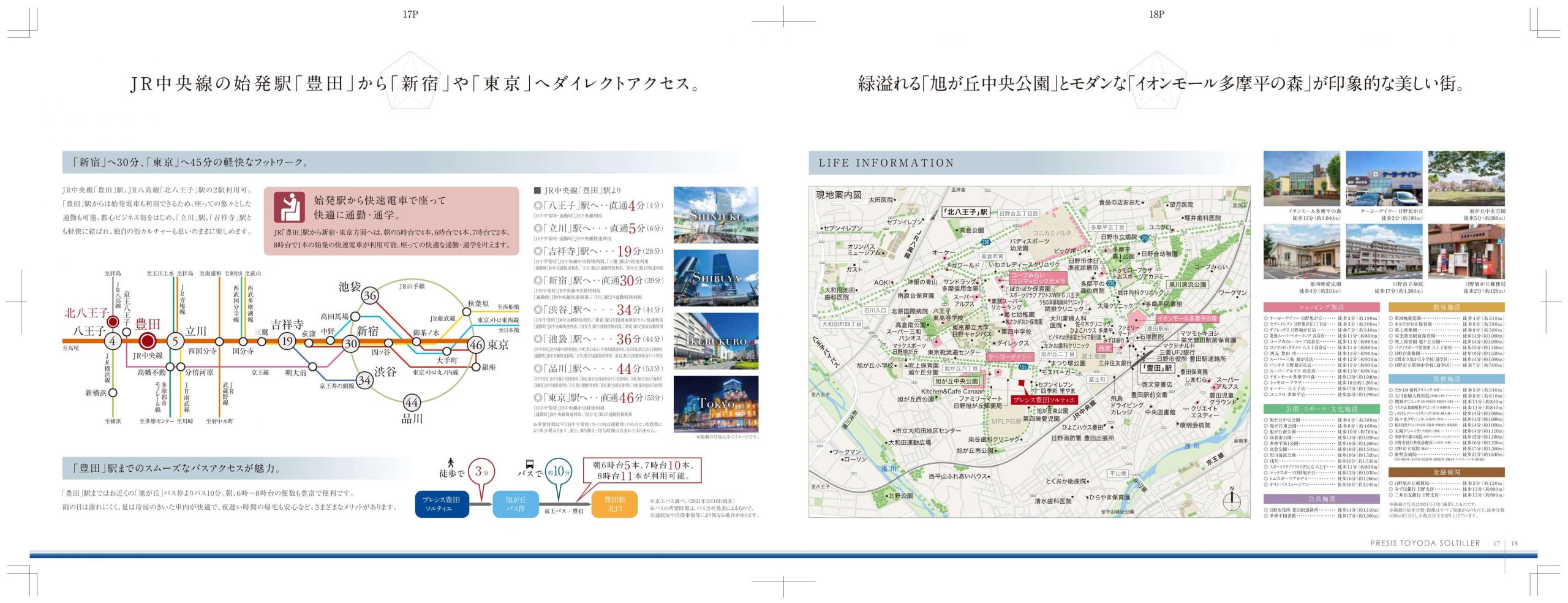Click the blue プレシス豊田ソルティエ box in the bus diagram

442,504
